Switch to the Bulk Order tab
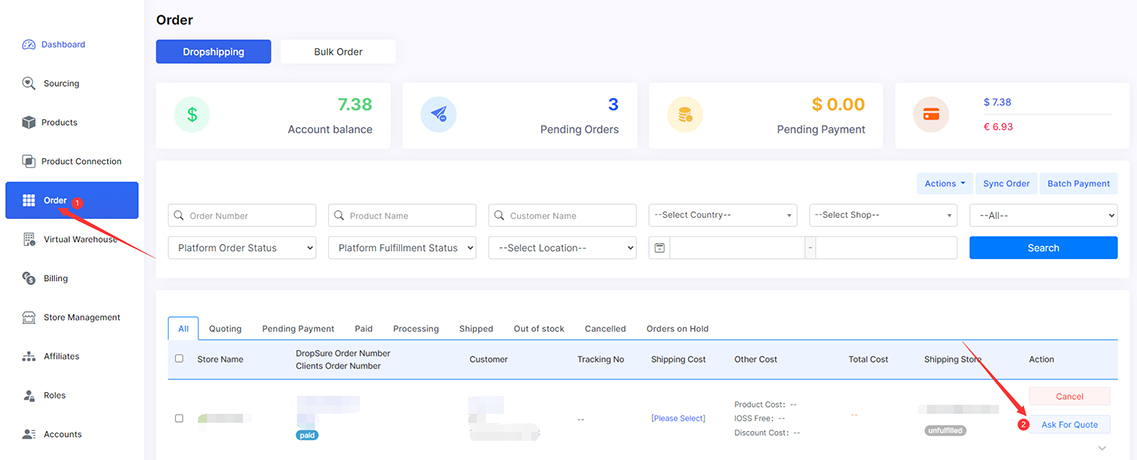The height and width of the screenshot is (460, 1137). [338, 52]
